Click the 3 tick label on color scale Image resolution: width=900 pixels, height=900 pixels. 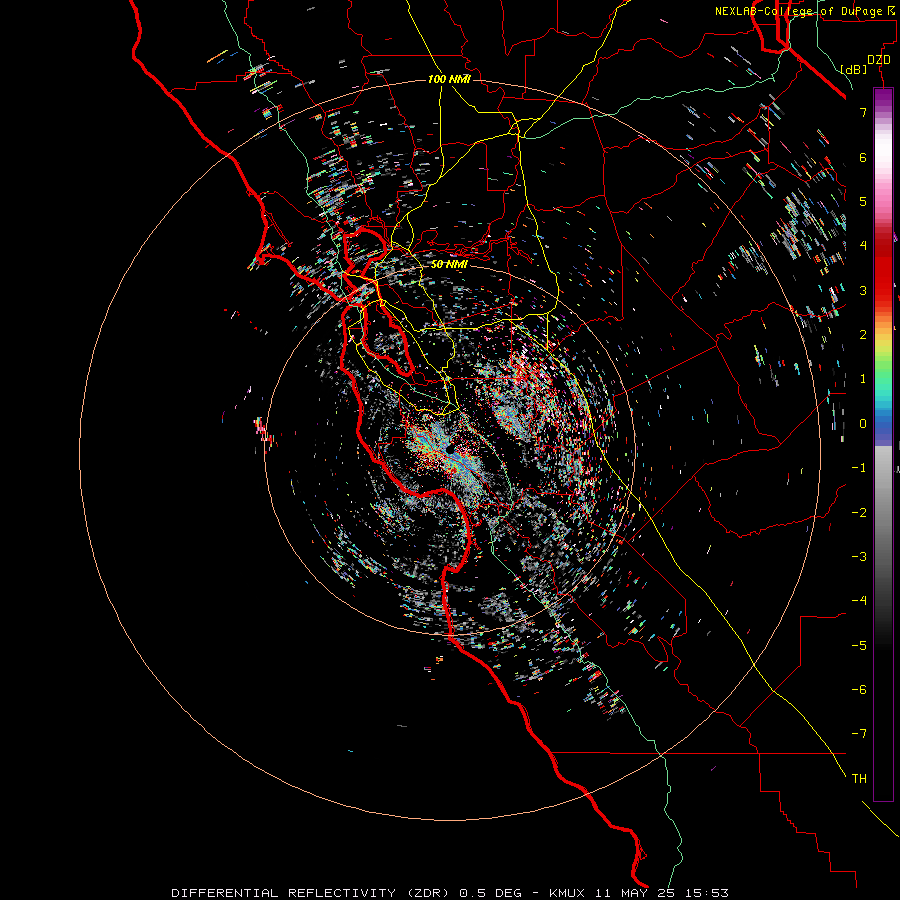click(x=863, y=290)
